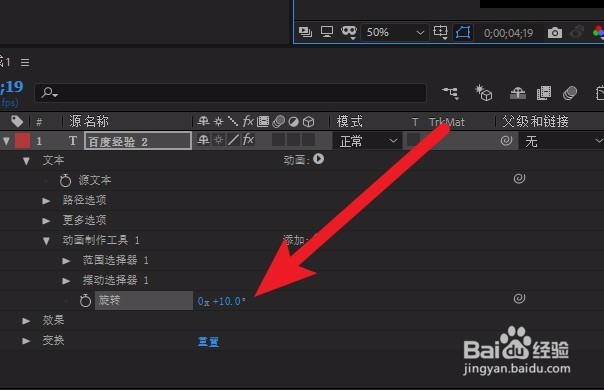Collapse layer 1 百度经验 2 properties
Viewport: 604px width, 390px height.
(6, 141)
